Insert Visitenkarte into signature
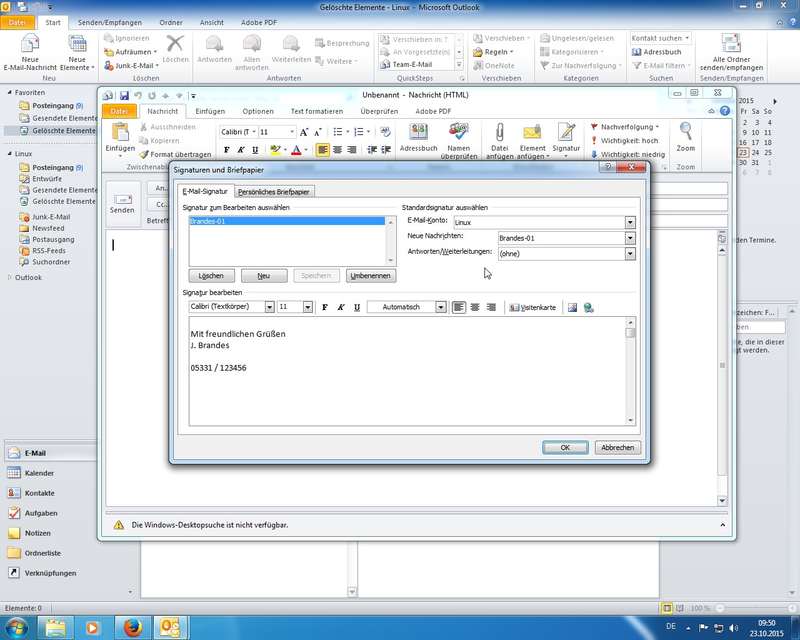The width and height of the screenshot is (800, 640). tap(533, 307)
